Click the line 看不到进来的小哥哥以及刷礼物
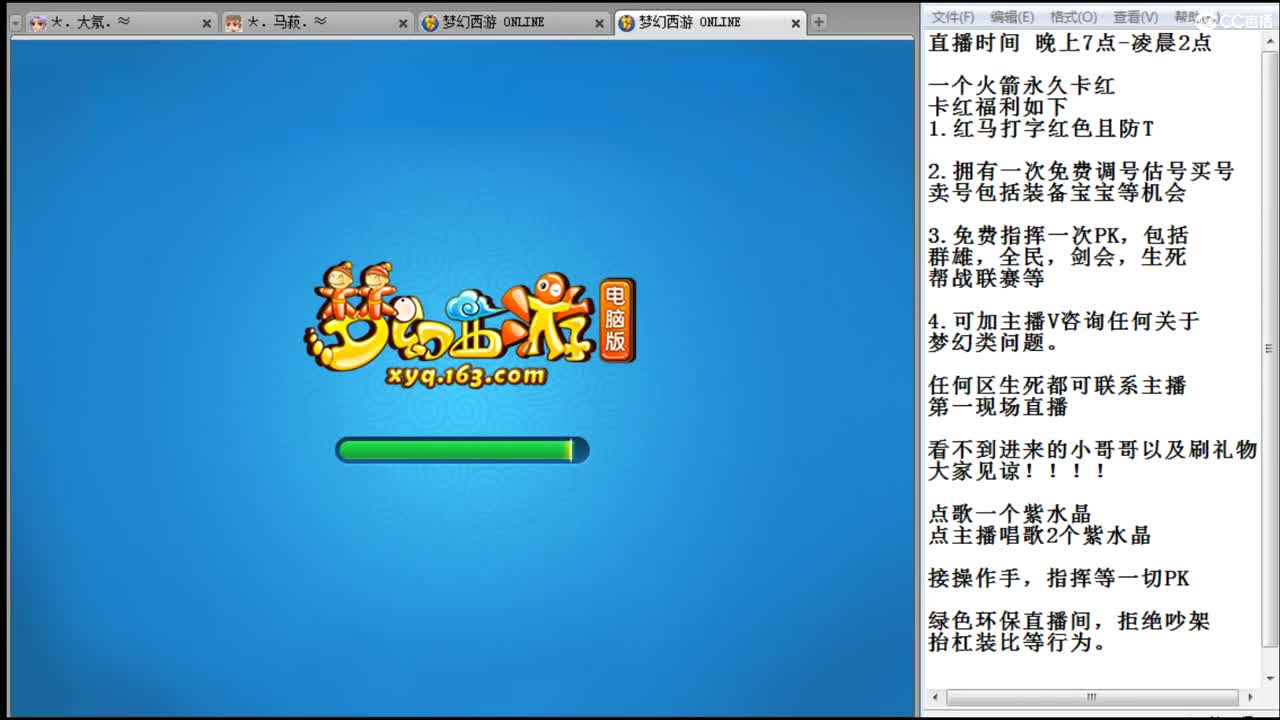Viewport: 1280px width, 720px height. 1092,450
